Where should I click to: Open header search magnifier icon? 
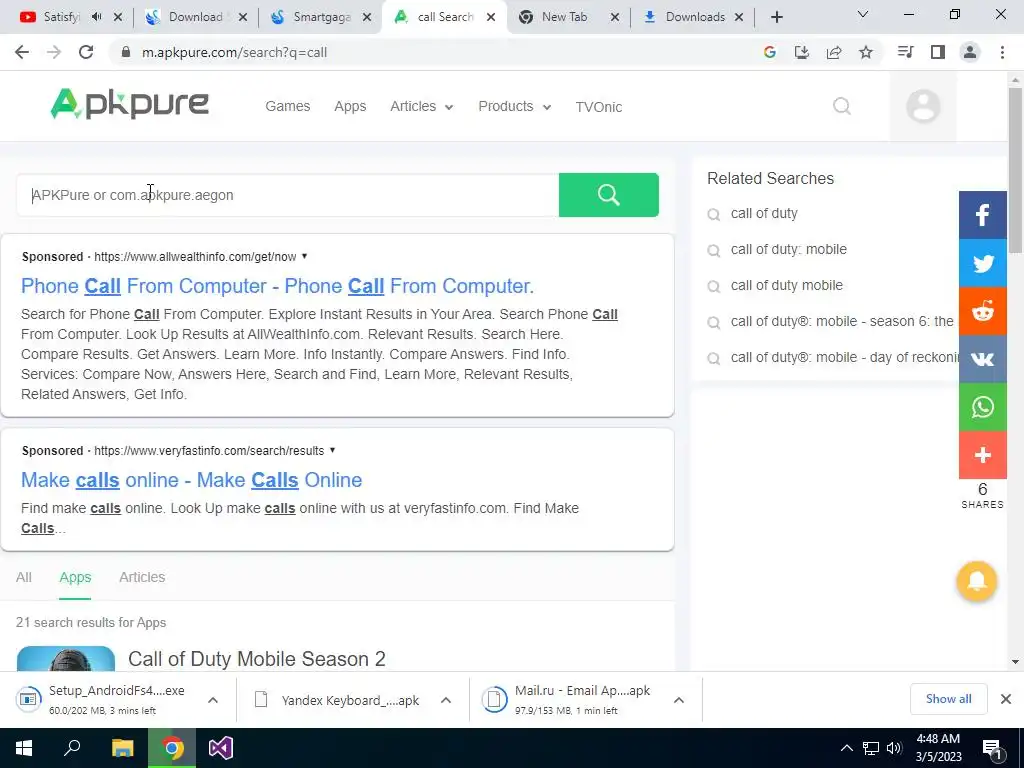[842, 106]
